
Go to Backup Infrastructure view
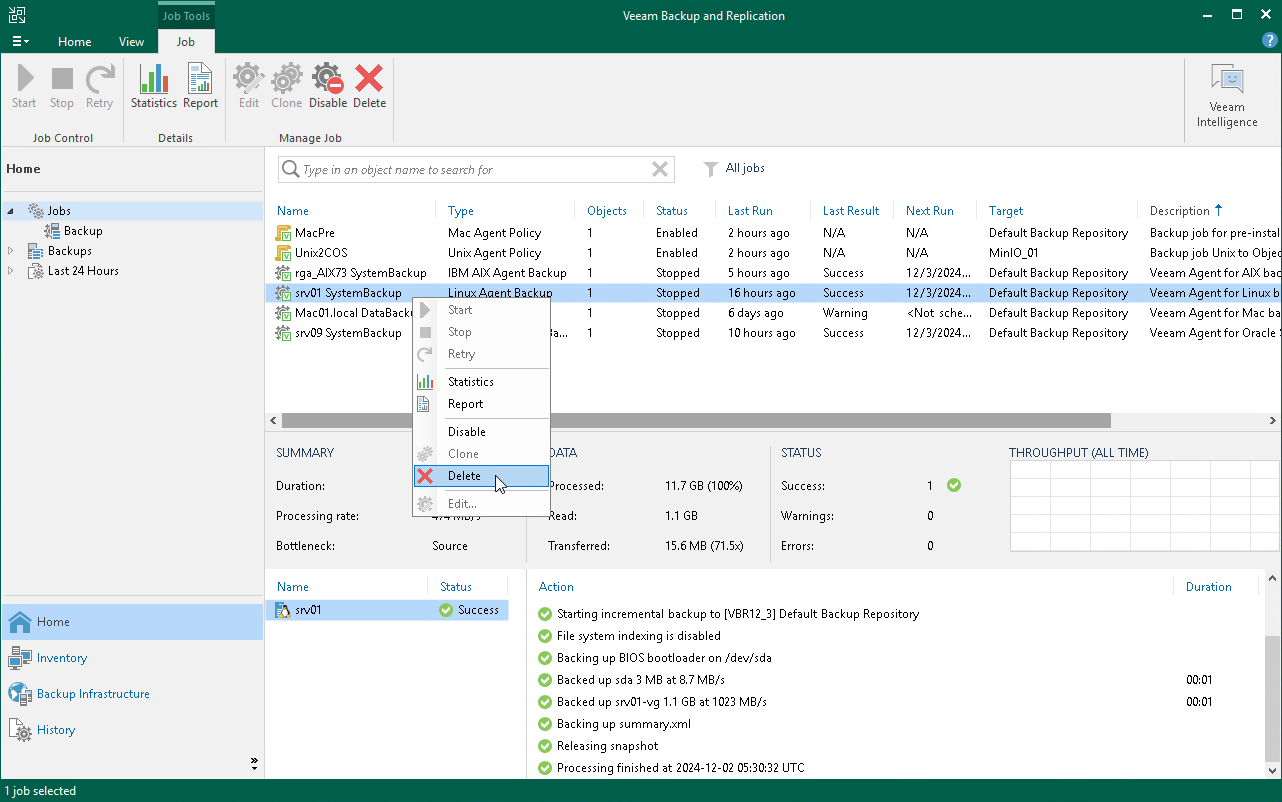(x=93, y=694)
